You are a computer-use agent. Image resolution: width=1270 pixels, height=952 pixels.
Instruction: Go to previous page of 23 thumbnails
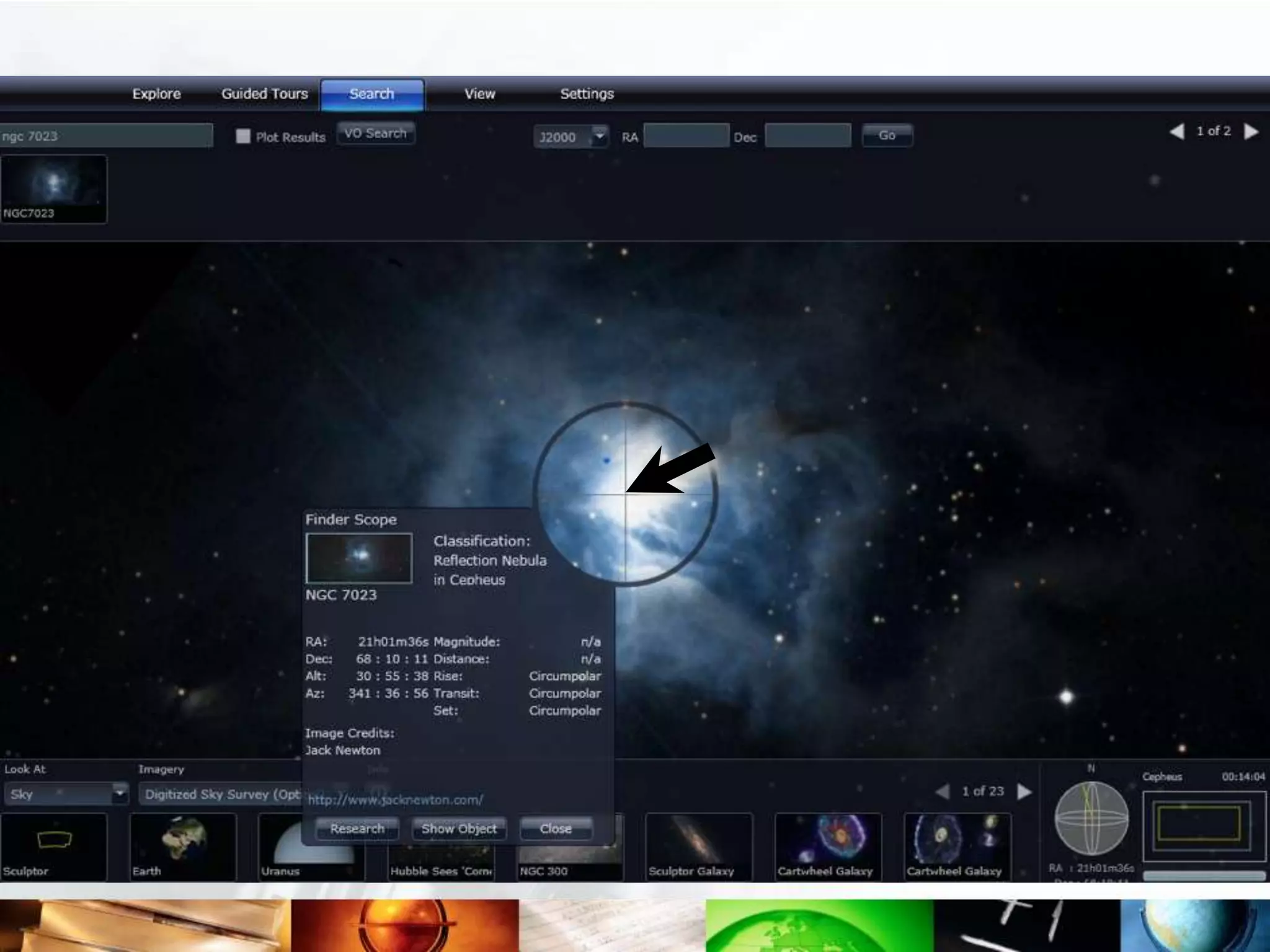coord(942,791)
